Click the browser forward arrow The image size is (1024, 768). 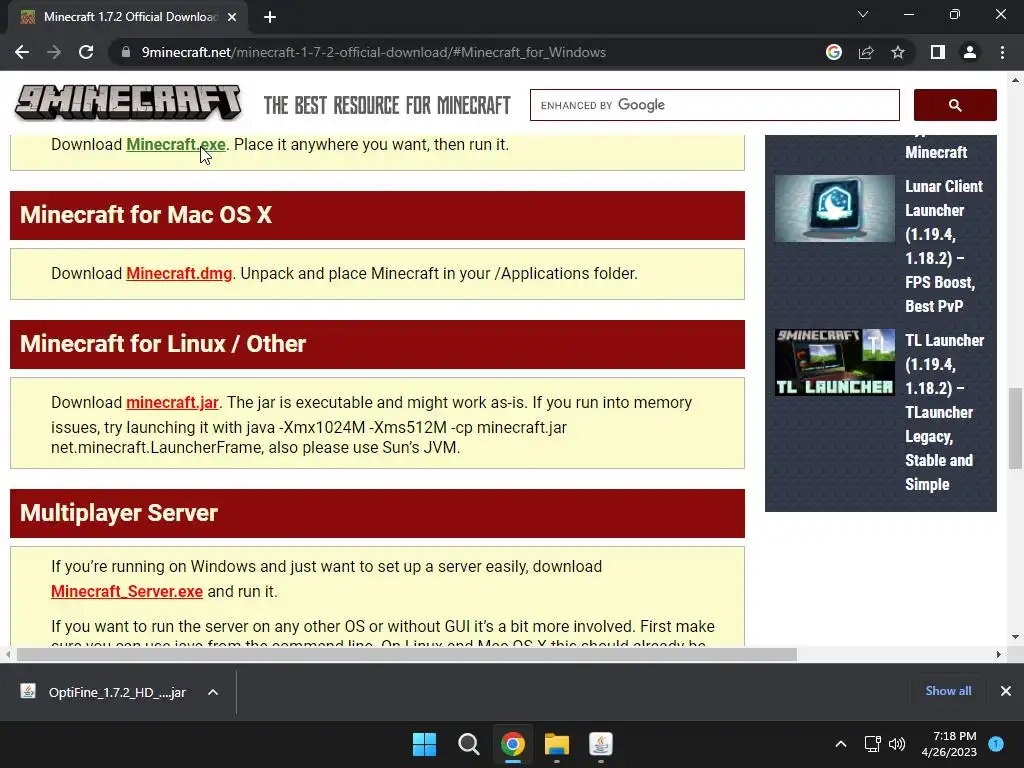54,52
